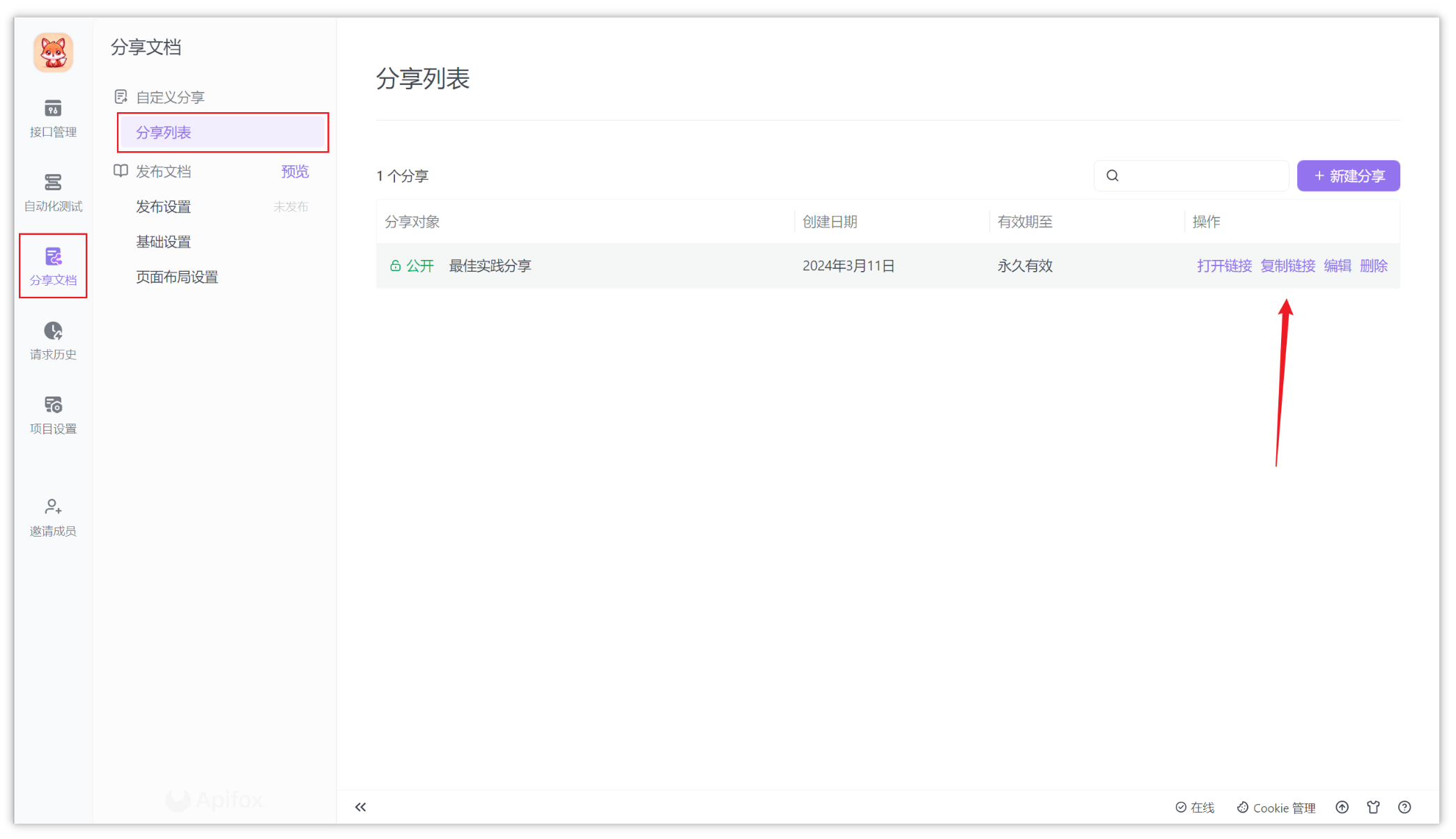Toggle the 公开 visibility status of the share

click(412, 265)
